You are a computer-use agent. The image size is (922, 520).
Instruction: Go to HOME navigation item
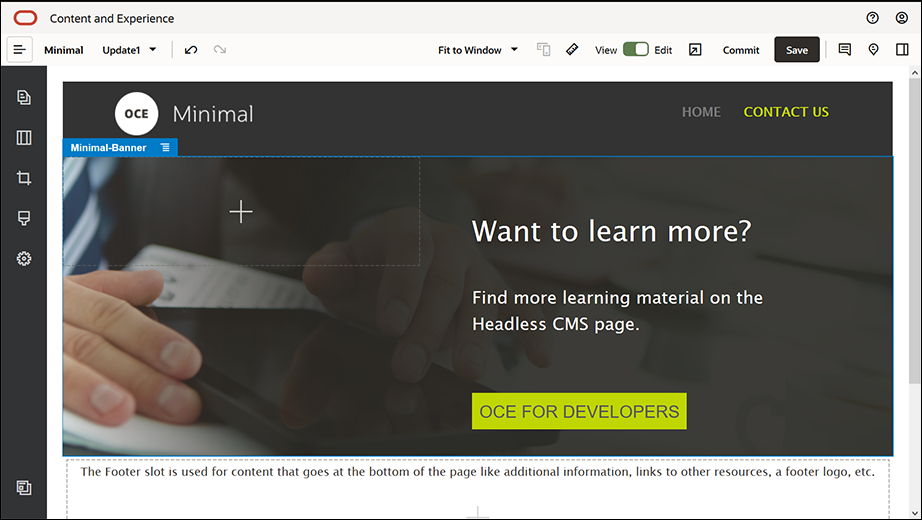click(x=701, y=112)
